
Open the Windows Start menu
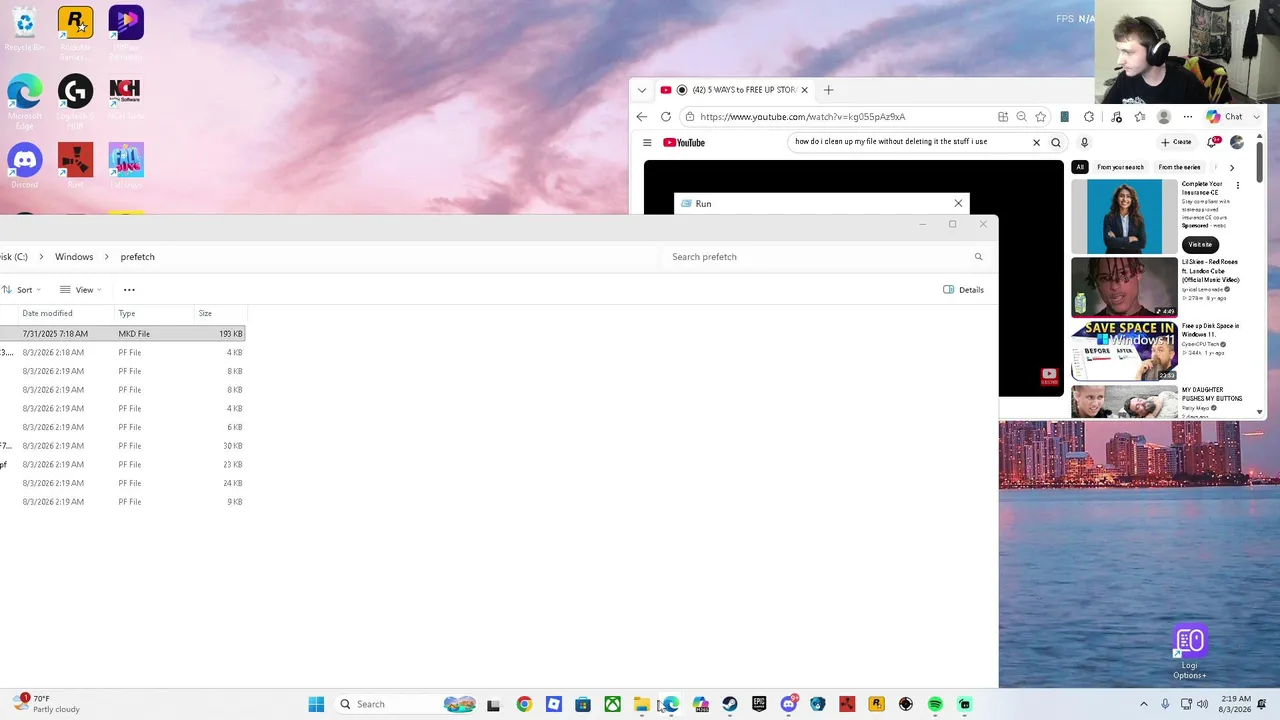click(x=316, y=704)
